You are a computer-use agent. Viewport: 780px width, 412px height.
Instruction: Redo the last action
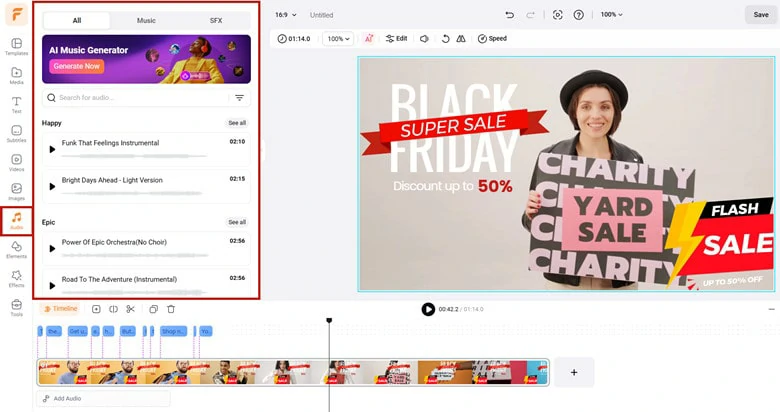tap(530, 15)
